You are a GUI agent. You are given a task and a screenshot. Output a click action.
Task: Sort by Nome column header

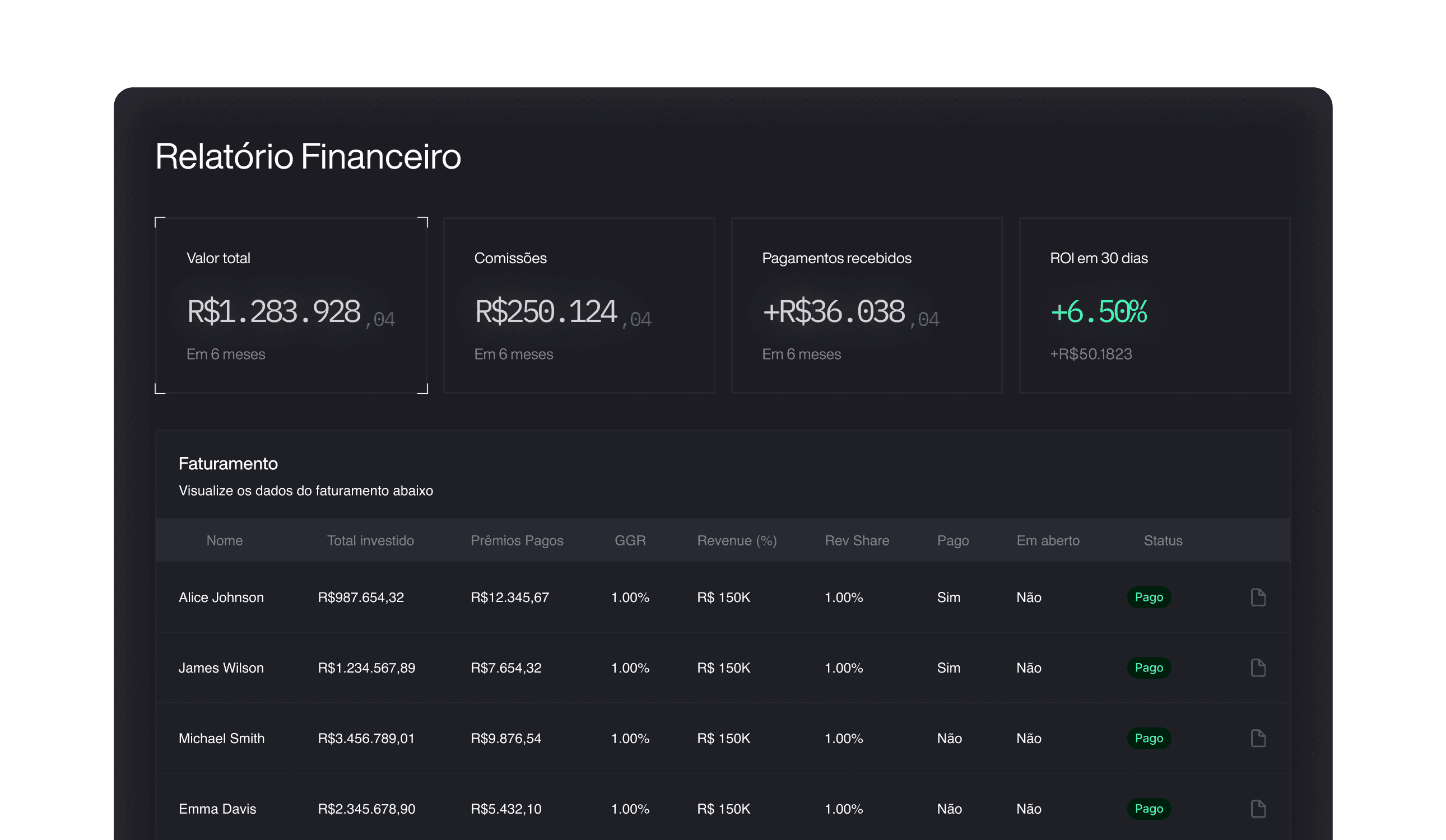coord(224,540)
